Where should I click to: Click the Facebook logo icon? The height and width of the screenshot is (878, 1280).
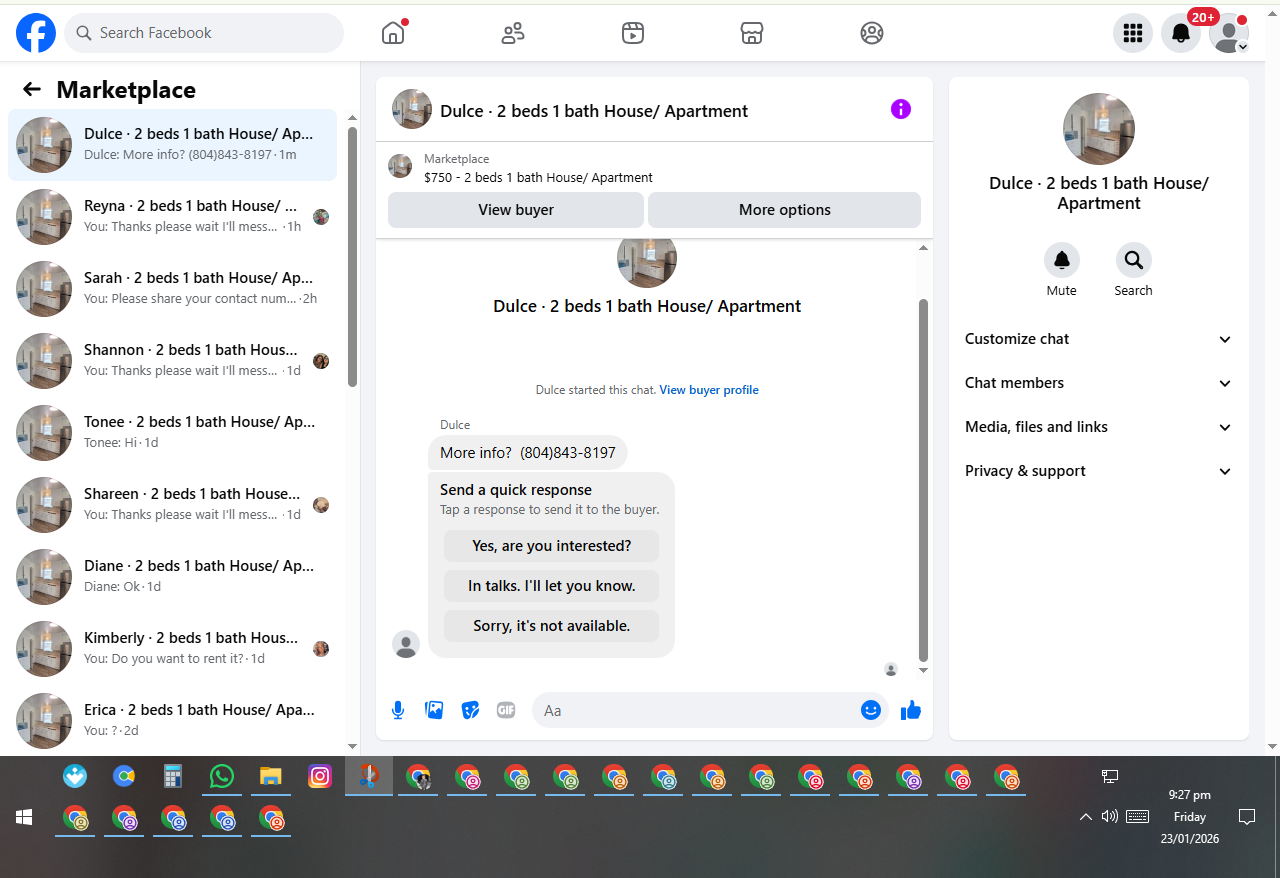click(x=36, y=33)
